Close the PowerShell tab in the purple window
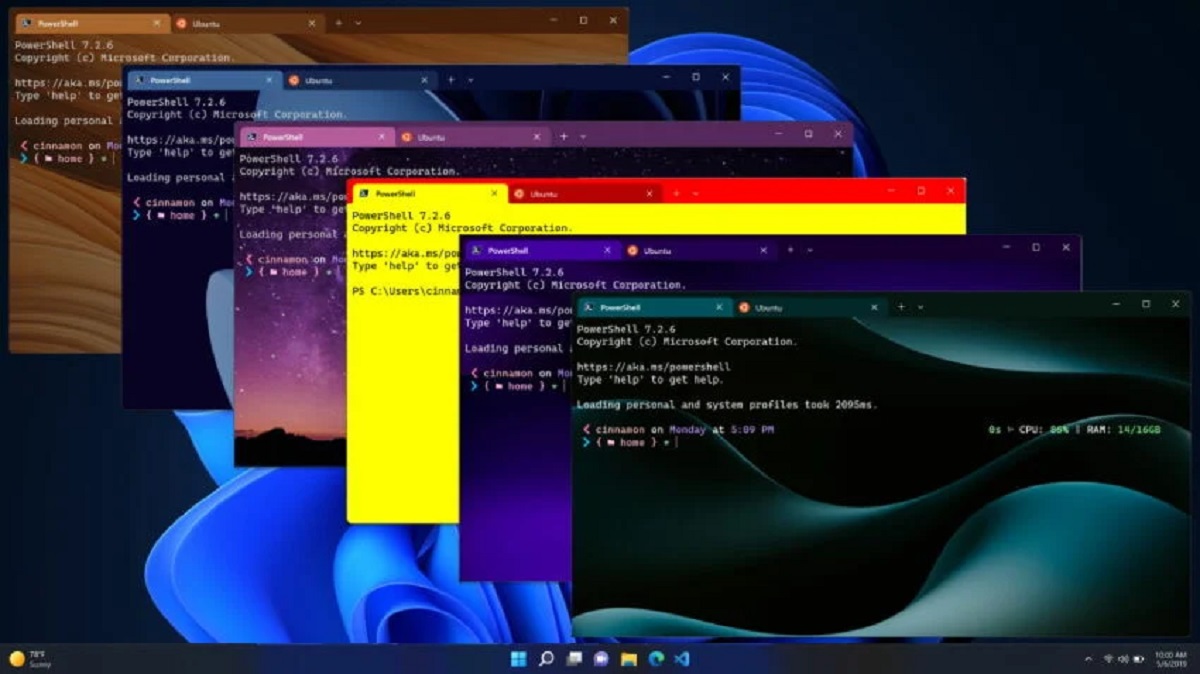 607,250
